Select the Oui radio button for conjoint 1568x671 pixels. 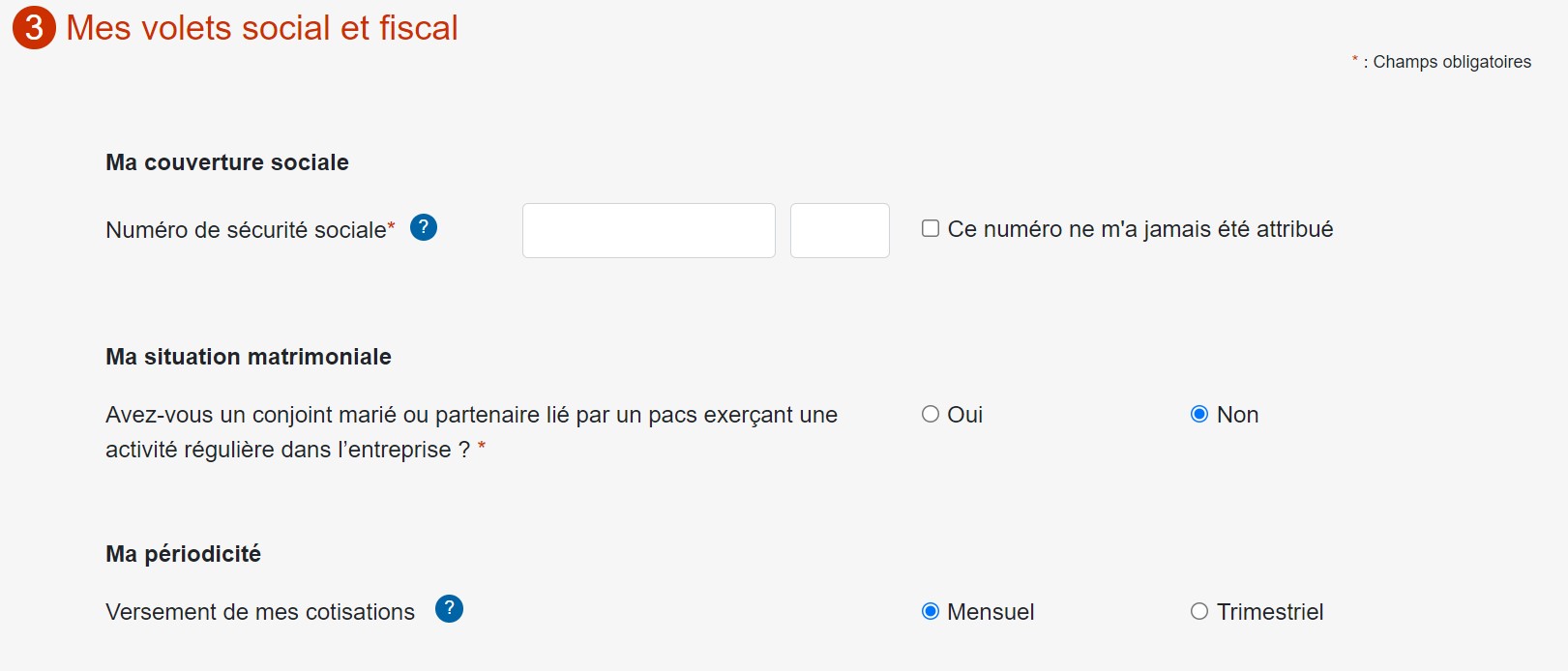point(931,414)
